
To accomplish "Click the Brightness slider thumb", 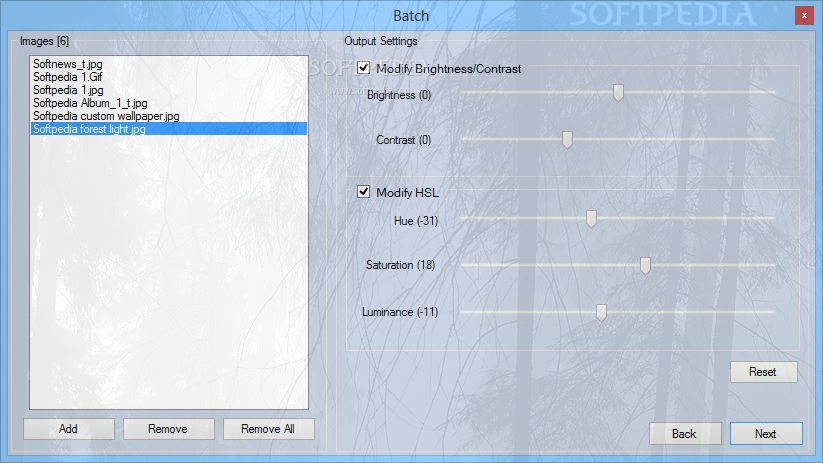I will click(x=618, y=93).
